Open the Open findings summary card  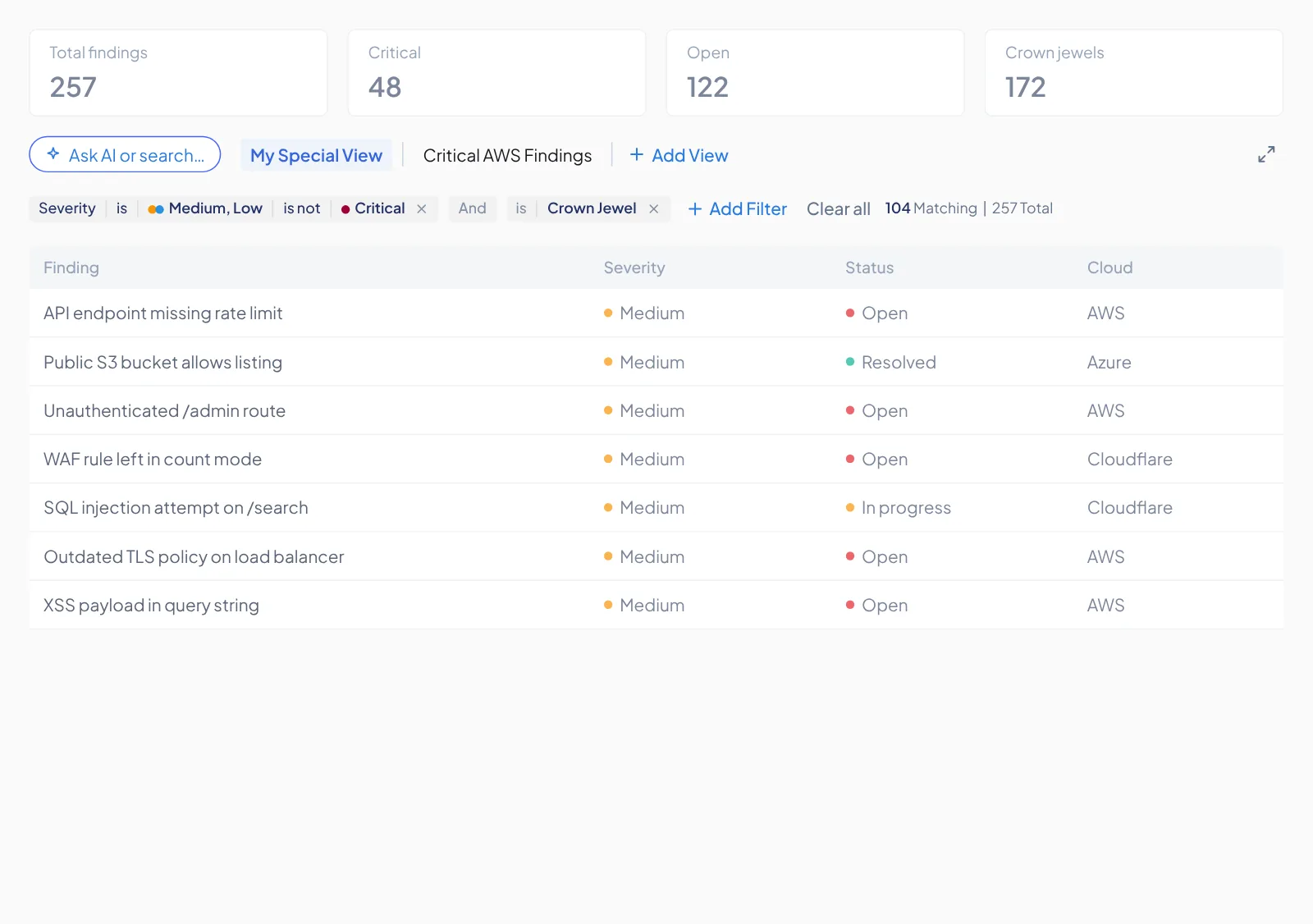point(815,73)
